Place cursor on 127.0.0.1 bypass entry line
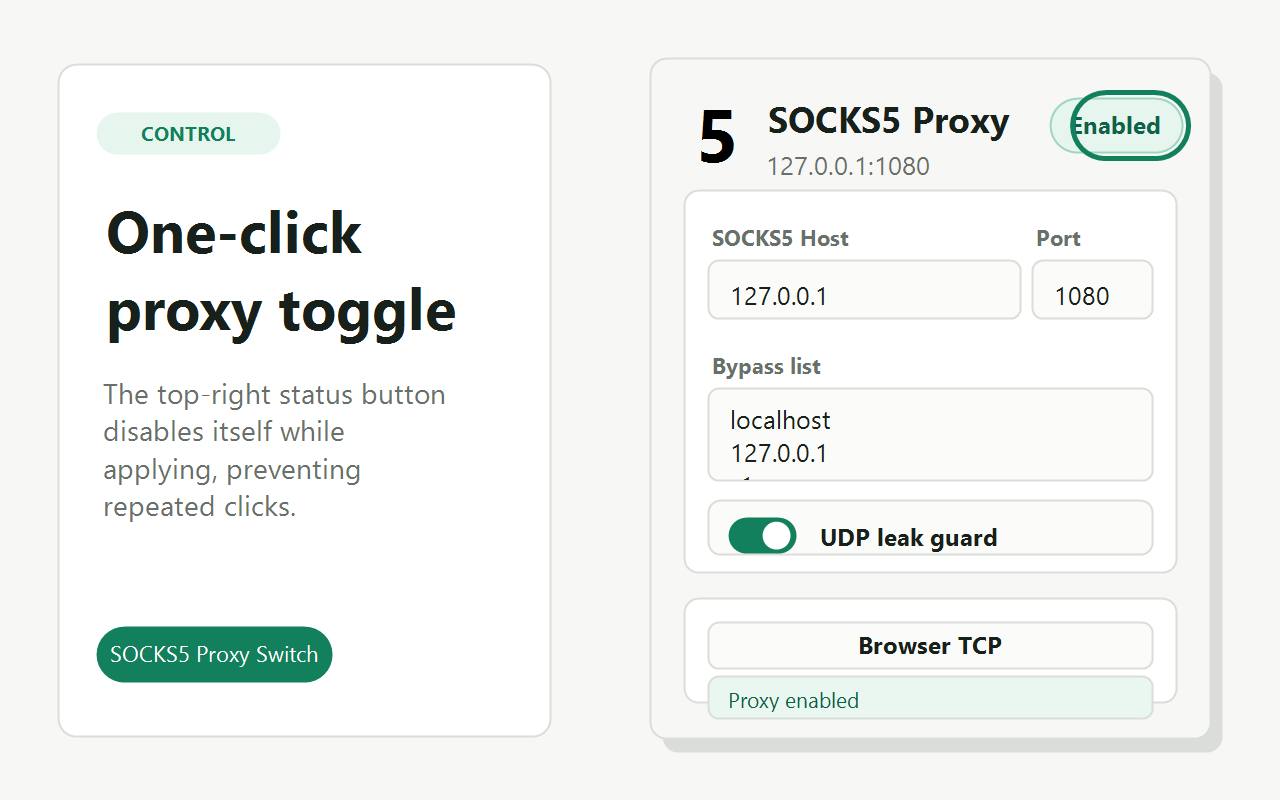The height and width of the screenshot is (800, 1280). [x=779, y=454]
